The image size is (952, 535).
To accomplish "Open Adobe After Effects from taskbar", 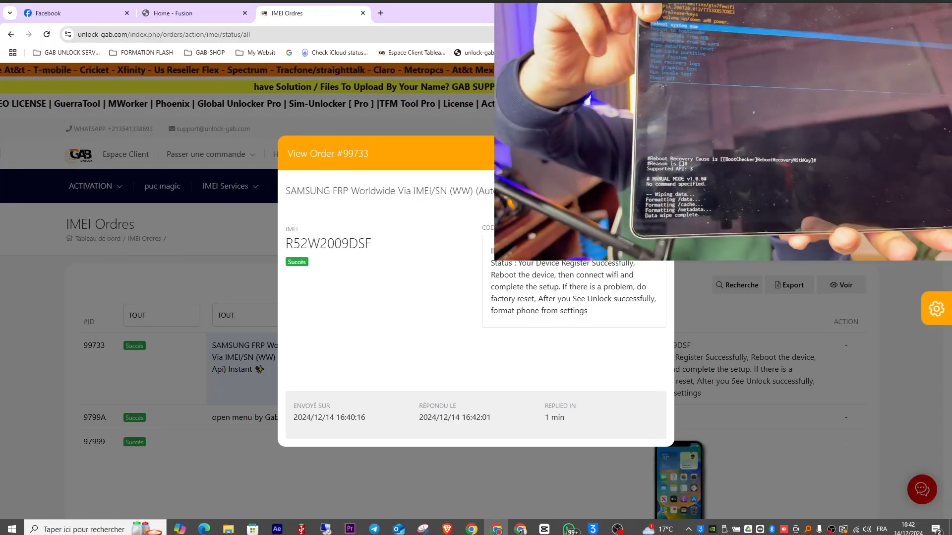I will pyautogui.click(x=277, y=529).
